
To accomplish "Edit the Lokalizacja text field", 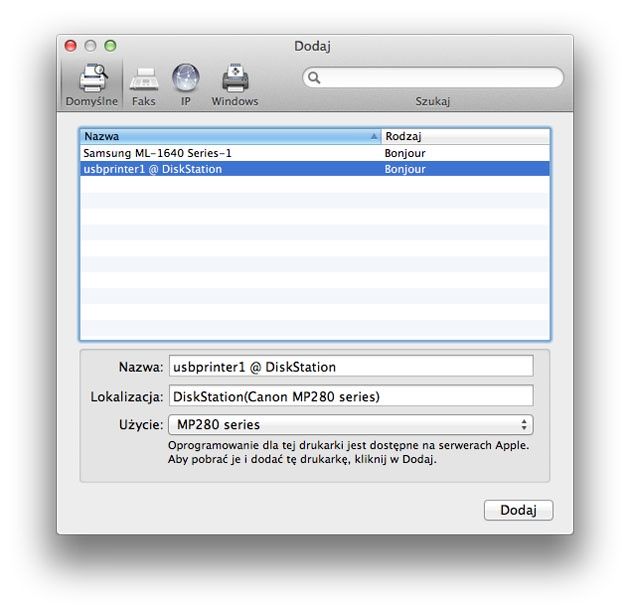I will tap(351, 396).
